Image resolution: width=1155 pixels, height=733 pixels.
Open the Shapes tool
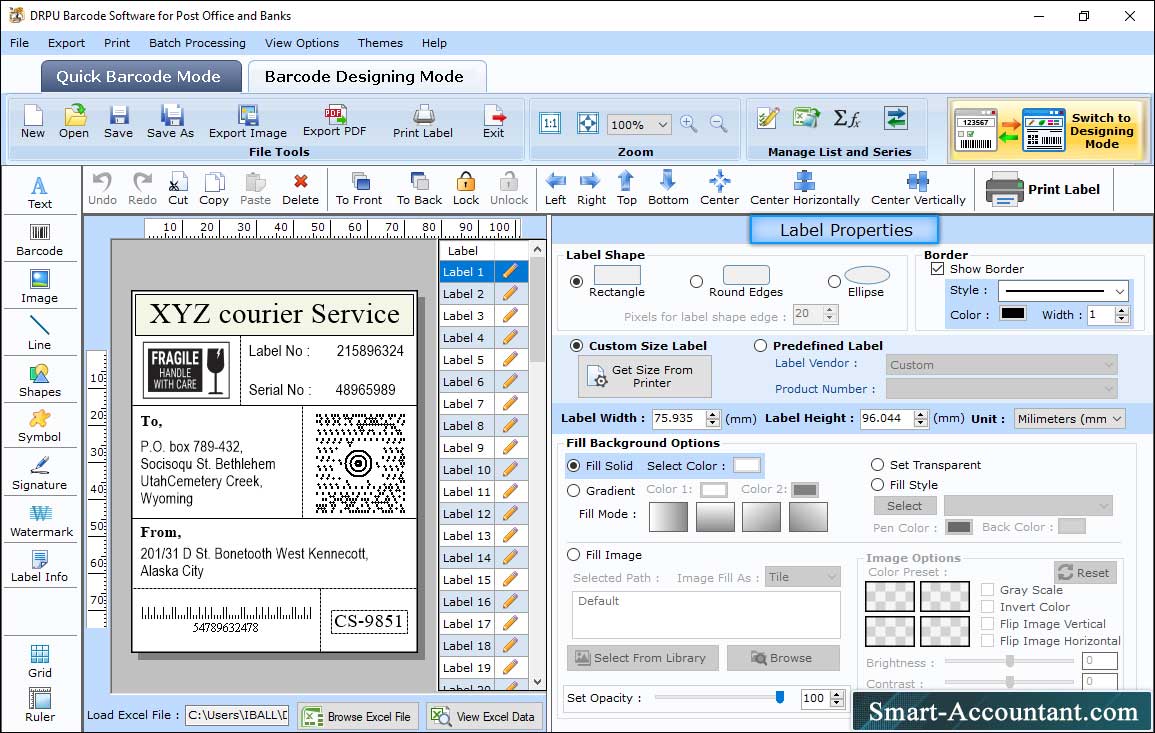[40, 380]
